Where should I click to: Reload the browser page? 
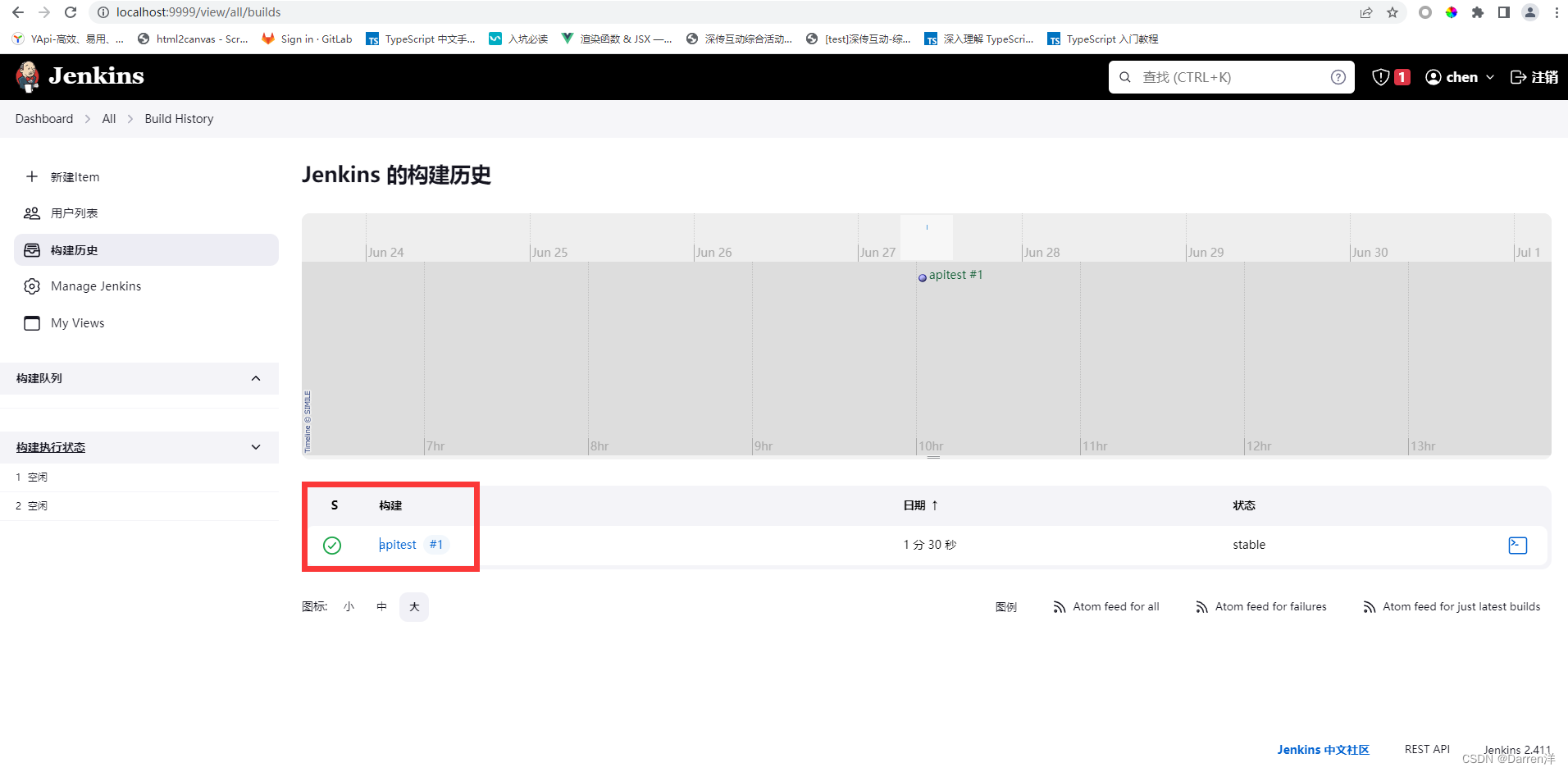71,12
